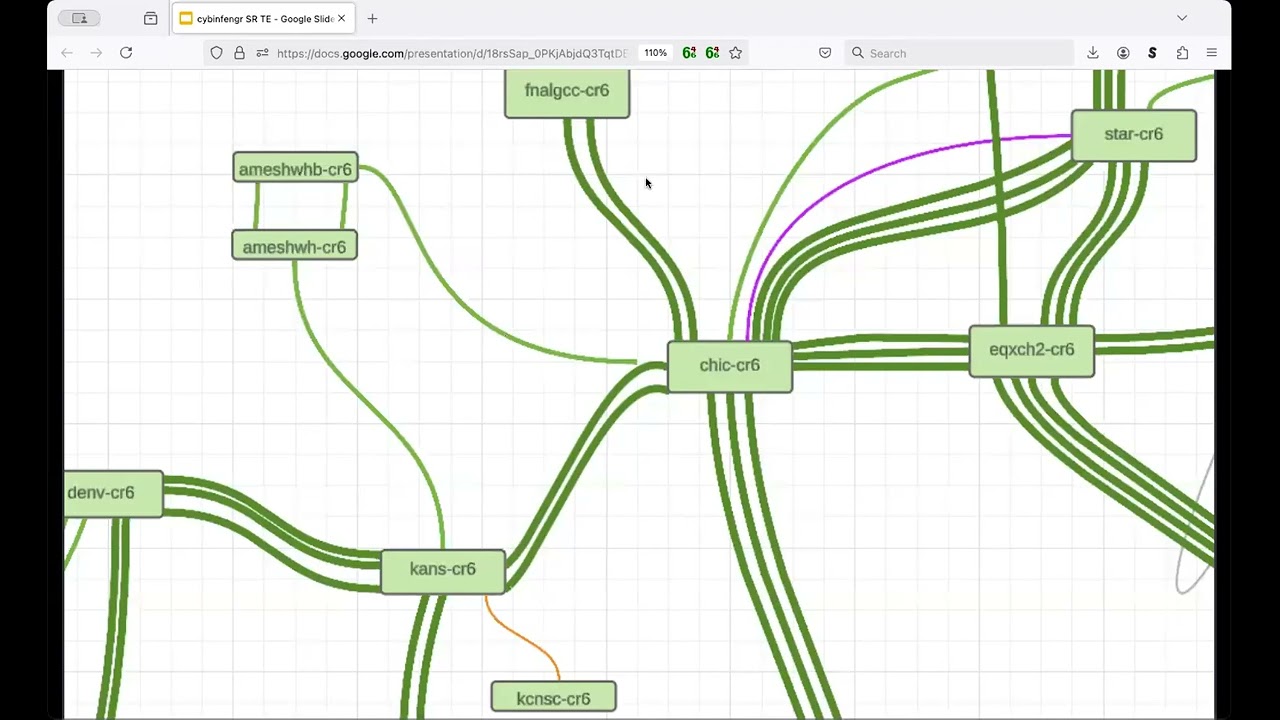
Task: Click the docs.google.com URL address bar
Action: [452, 53]
